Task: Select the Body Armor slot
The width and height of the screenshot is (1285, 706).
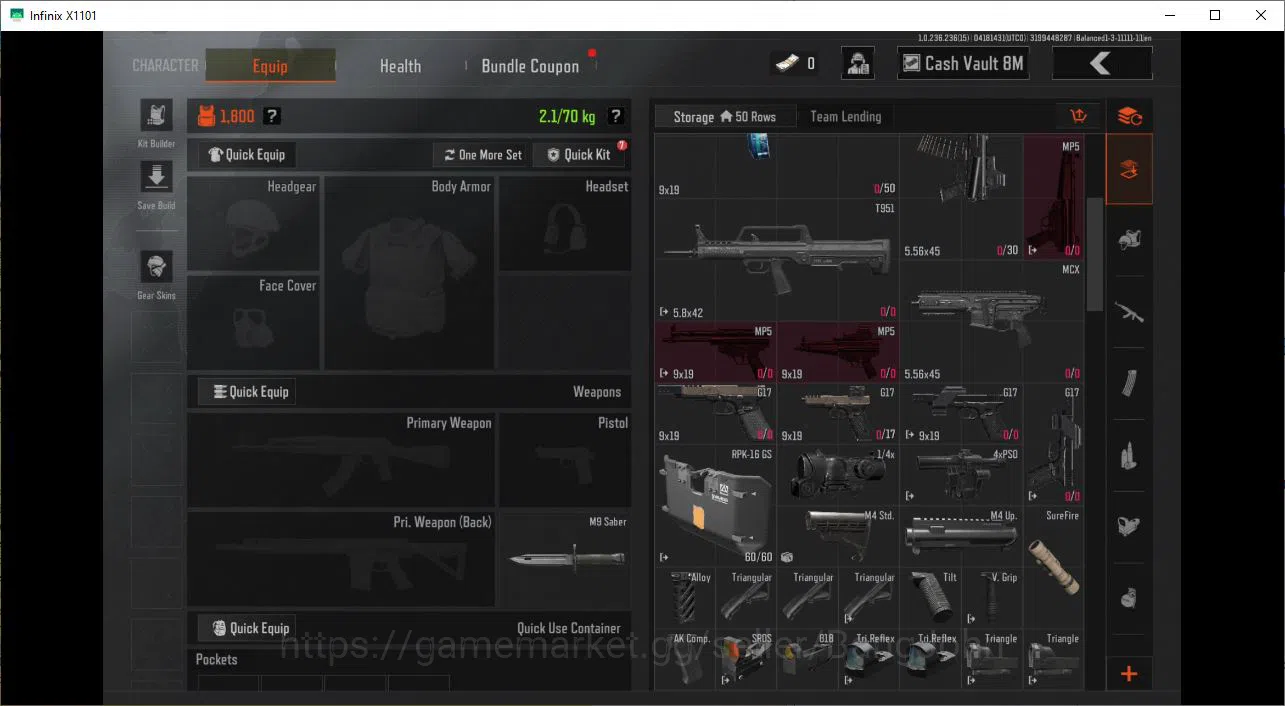Action: pyautogui.click(x=410, y=273)
